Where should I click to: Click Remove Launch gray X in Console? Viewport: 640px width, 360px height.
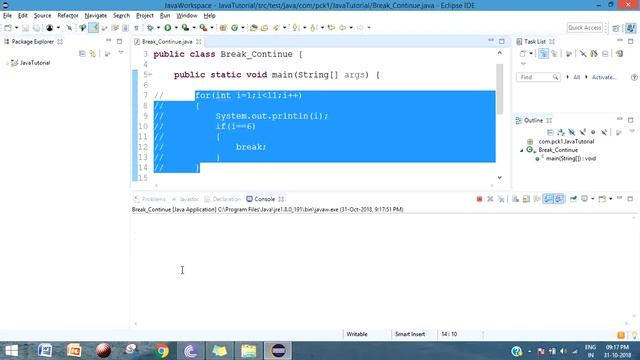(490, 199)
